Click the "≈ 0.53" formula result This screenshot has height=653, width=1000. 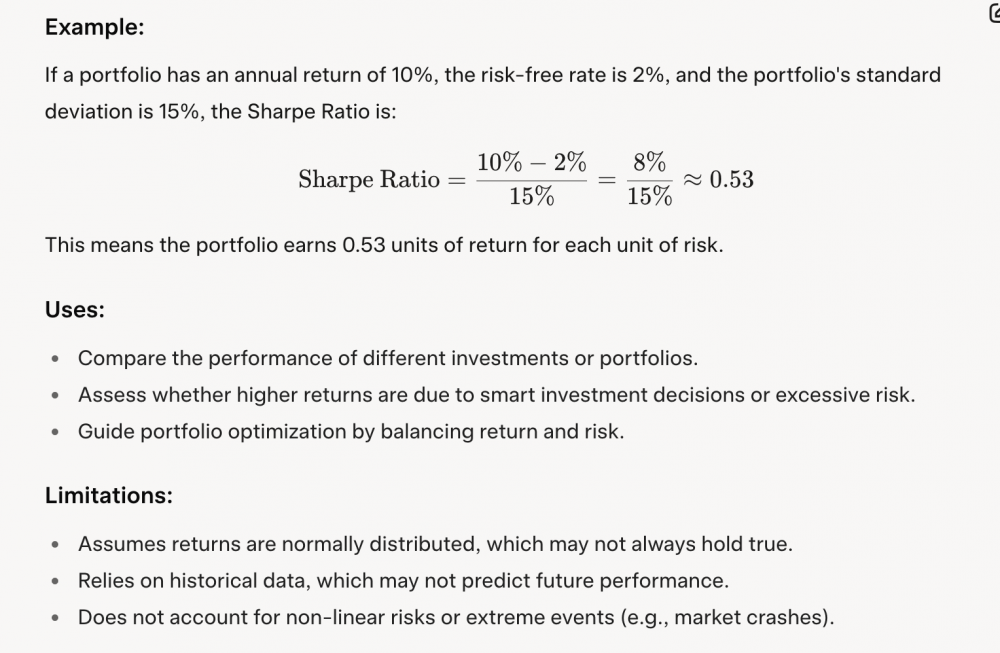pos(718,180)
